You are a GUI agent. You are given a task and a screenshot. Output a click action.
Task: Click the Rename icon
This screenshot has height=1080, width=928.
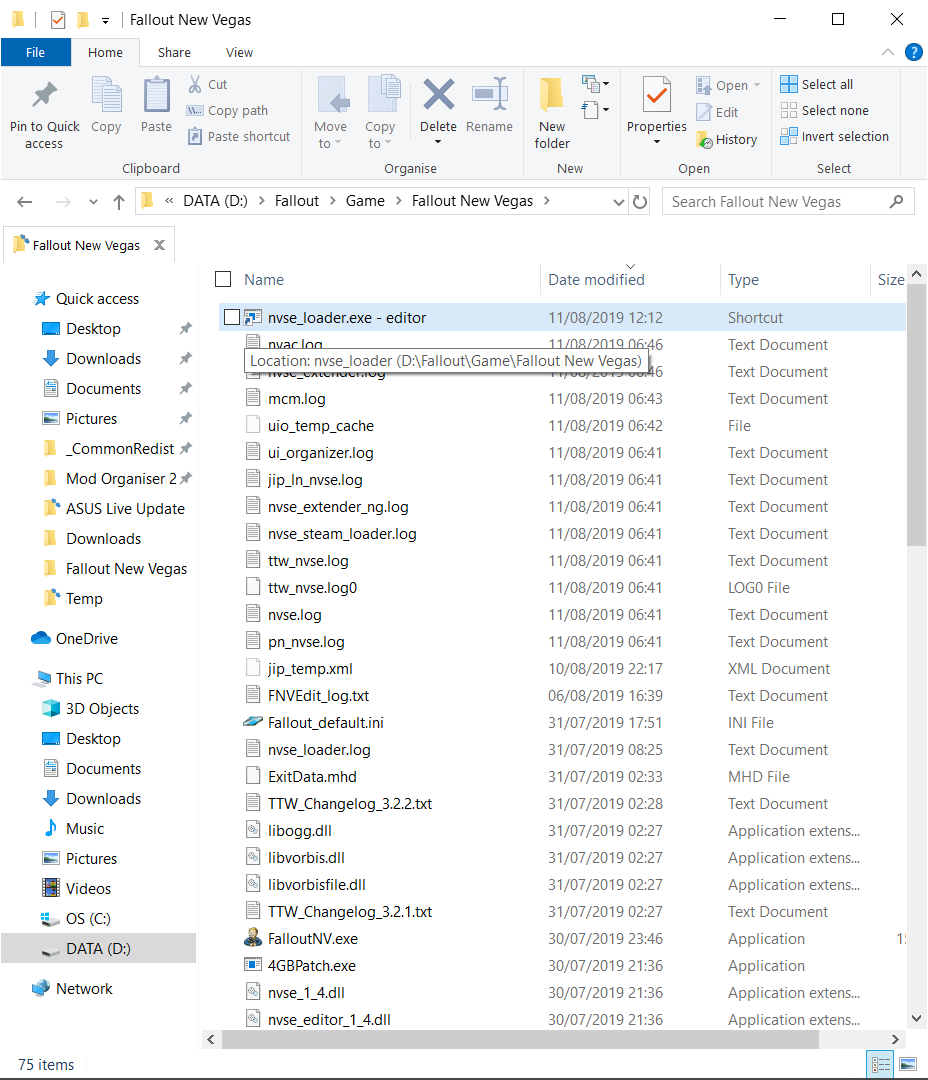(x=490, y=95)
